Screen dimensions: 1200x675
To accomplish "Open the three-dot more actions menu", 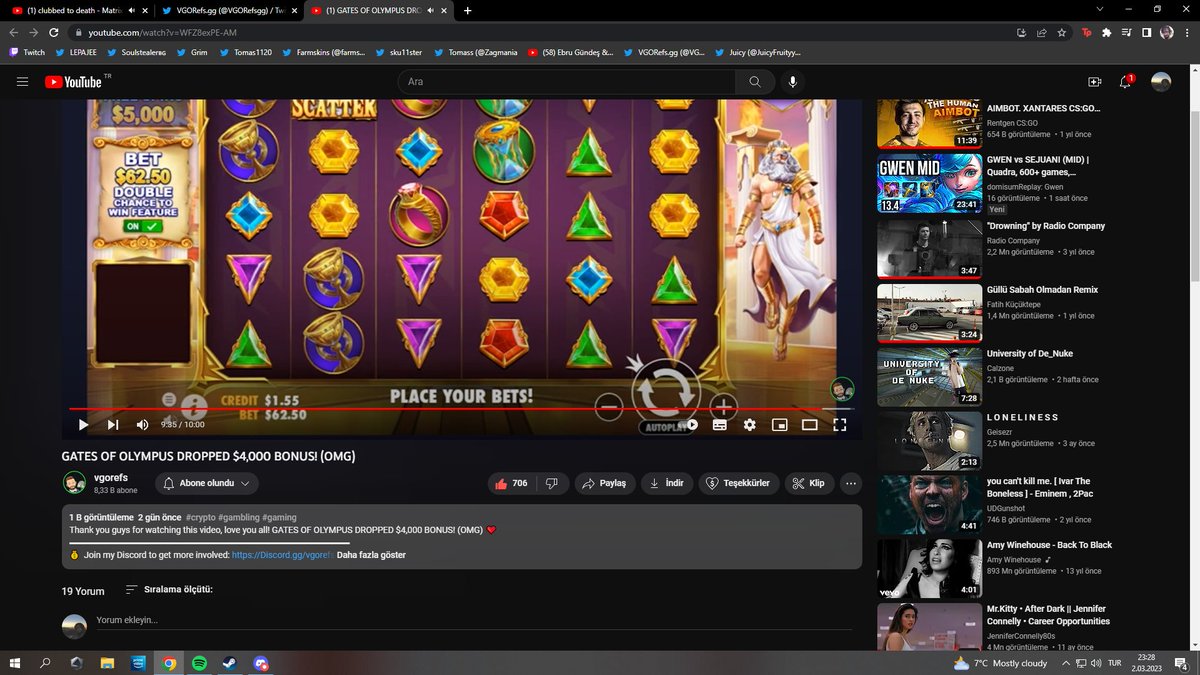I will [x=851, y=483].
